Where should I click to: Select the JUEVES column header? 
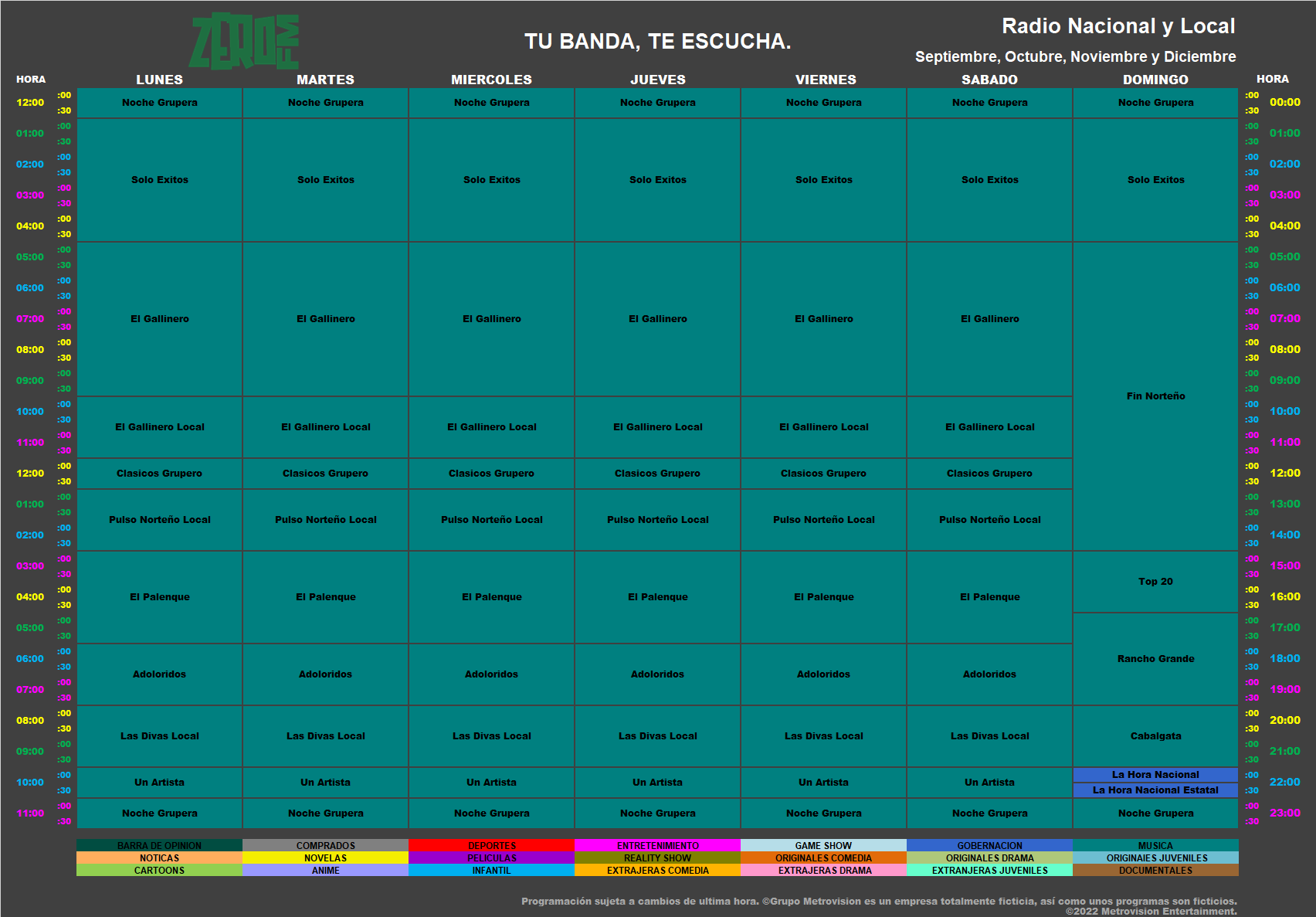(x=658, y=80)
